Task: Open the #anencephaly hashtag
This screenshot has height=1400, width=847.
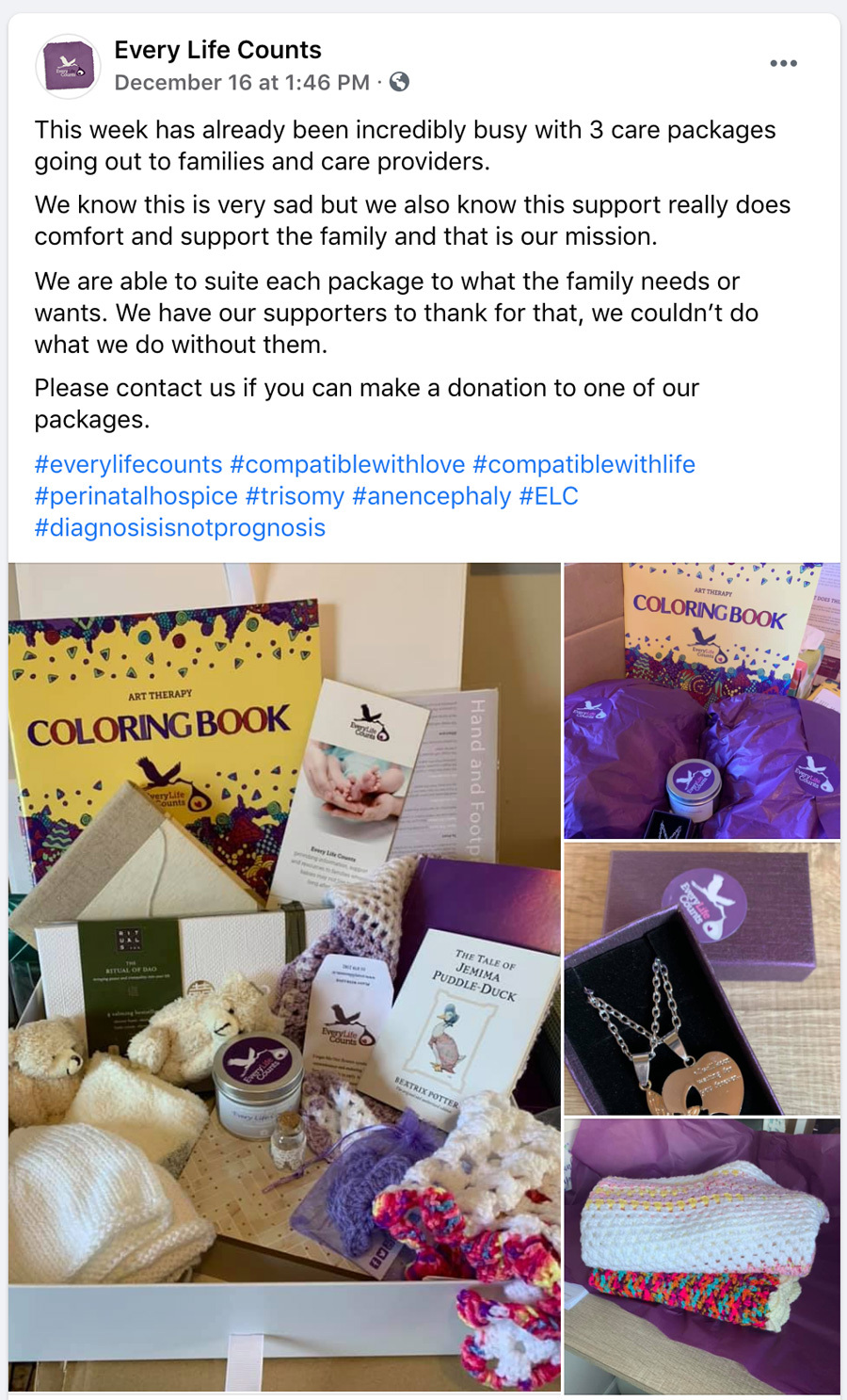Action: point(431,496)
